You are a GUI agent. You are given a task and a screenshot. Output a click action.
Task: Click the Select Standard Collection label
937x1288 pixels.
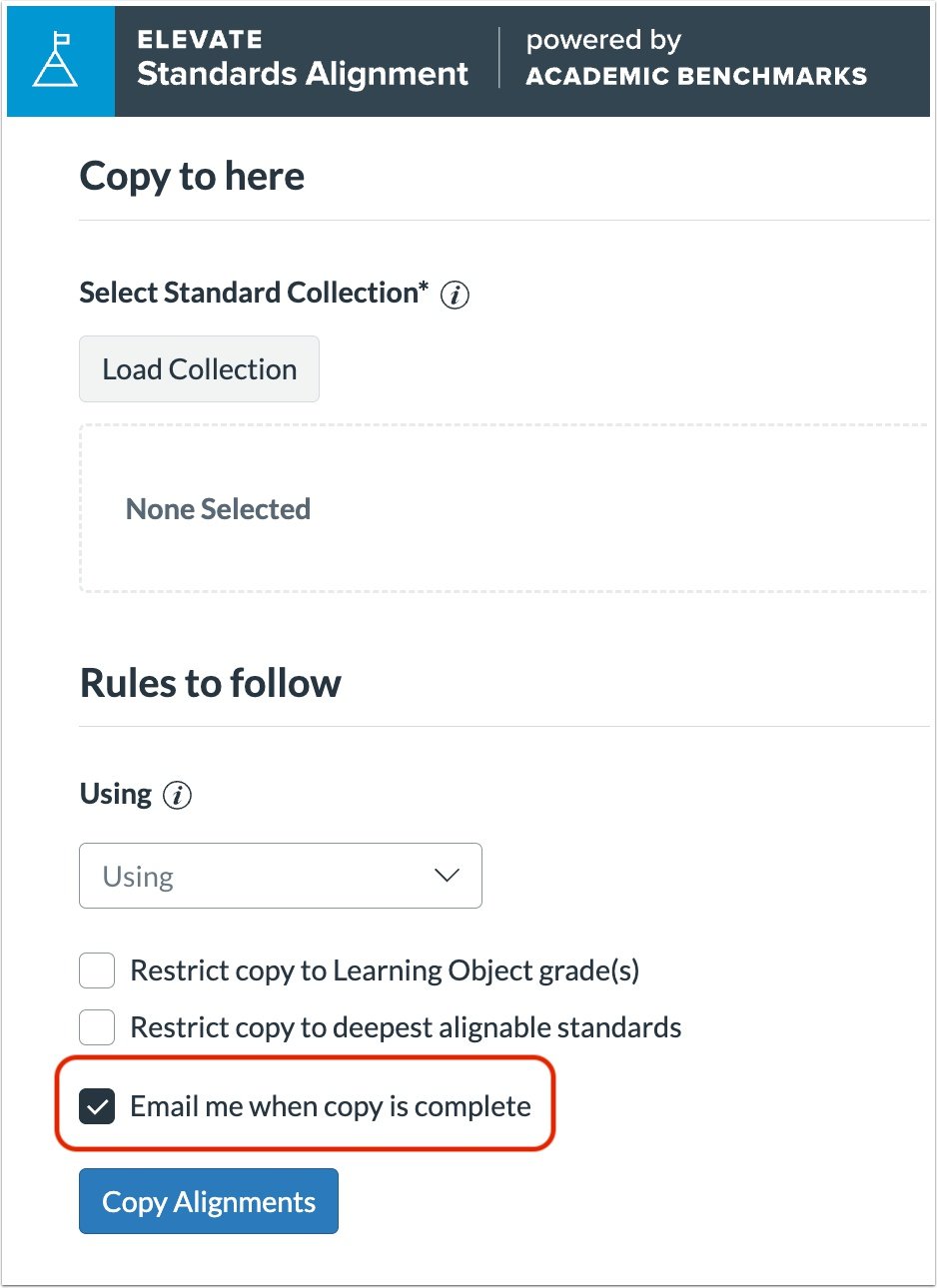pos(253,294)
